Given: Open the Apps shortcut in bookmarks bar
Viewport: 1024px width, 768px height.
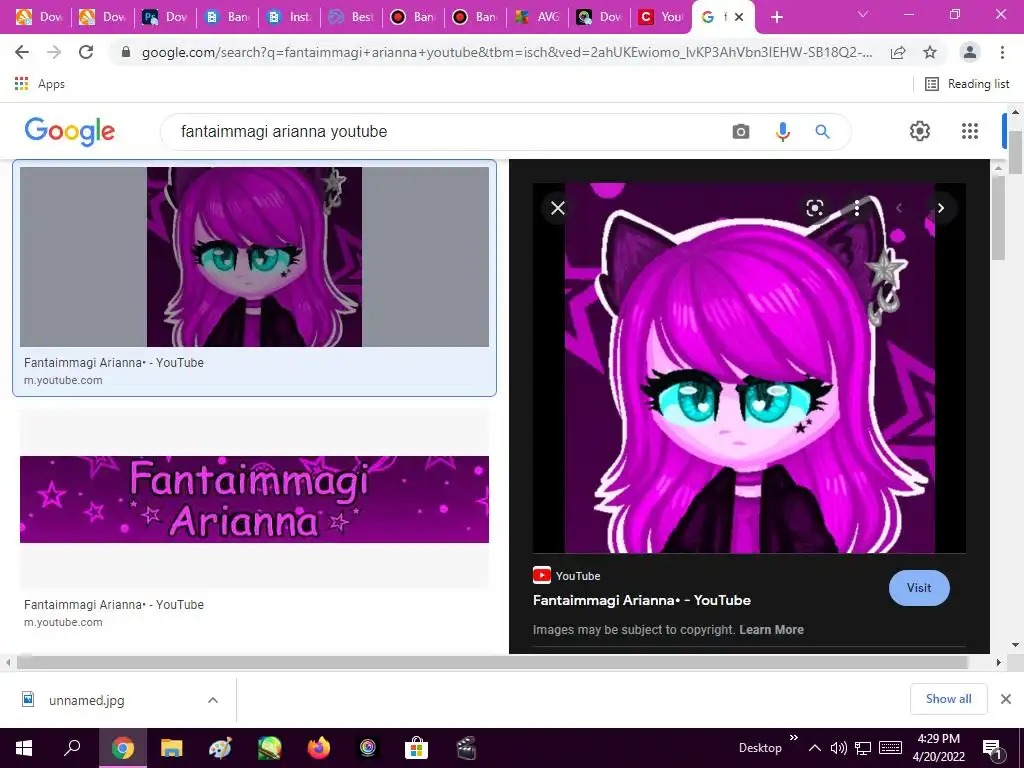Looking at the screenshot, I should click(x=40, y=84).
